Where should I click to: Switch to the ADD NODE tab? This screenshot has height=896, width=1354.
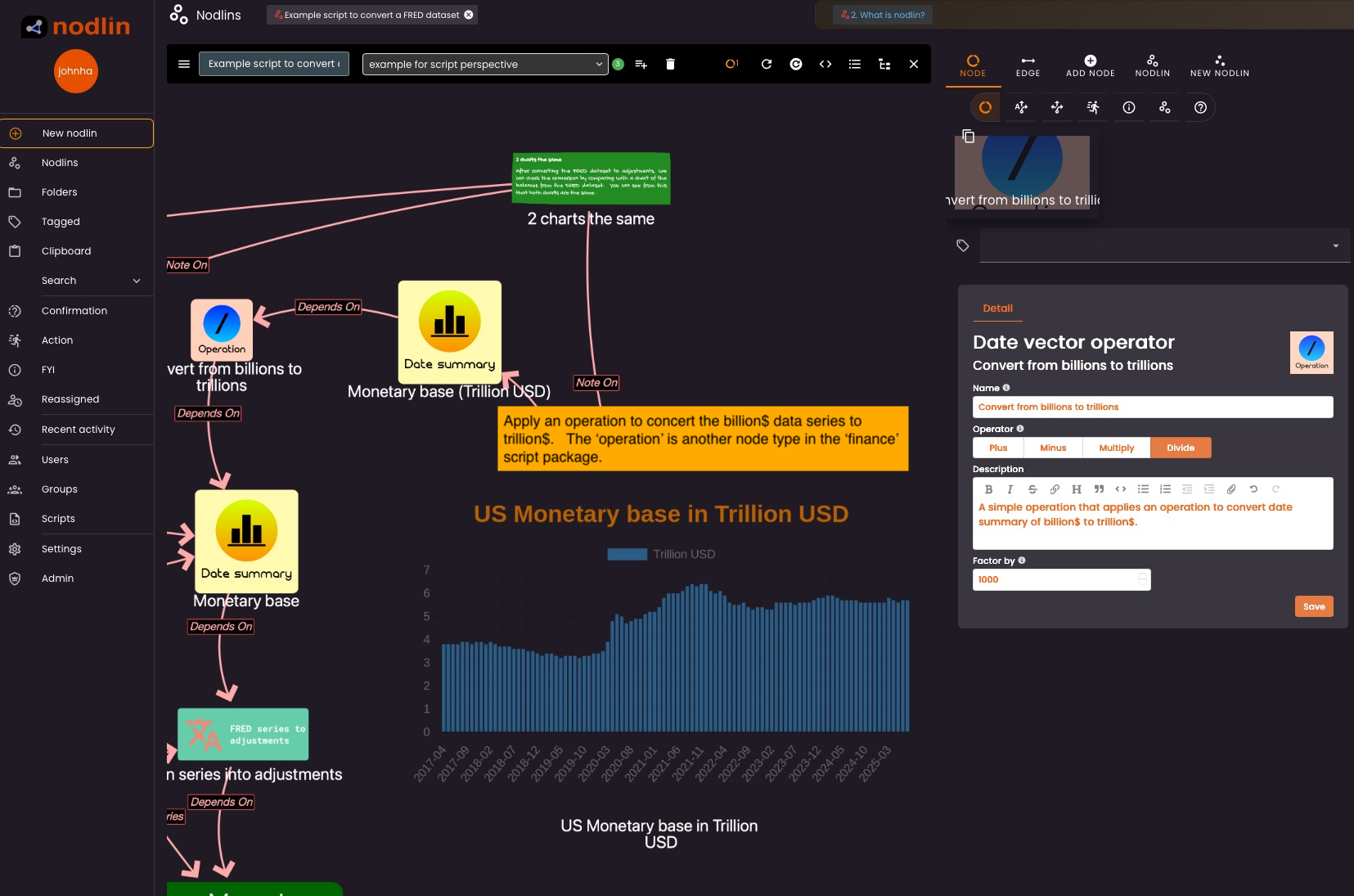point(1090,65)
